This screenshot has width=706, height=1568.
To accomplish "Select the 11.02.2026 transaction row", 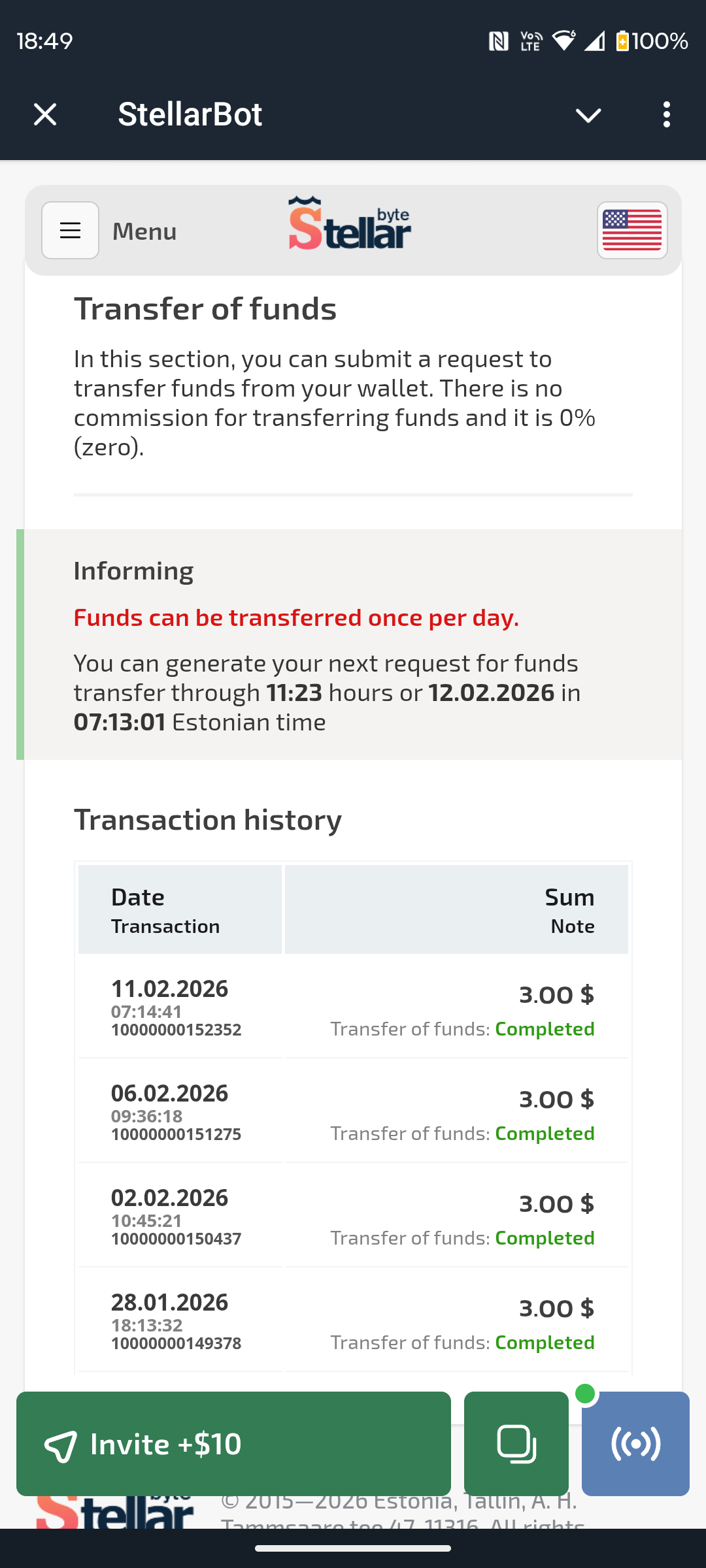I will (353, 1006).
